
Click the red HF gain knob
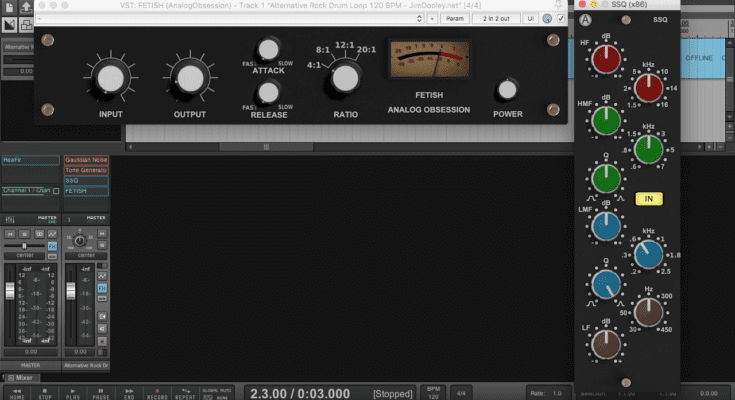pyautogui.click(x=606, y=62)
